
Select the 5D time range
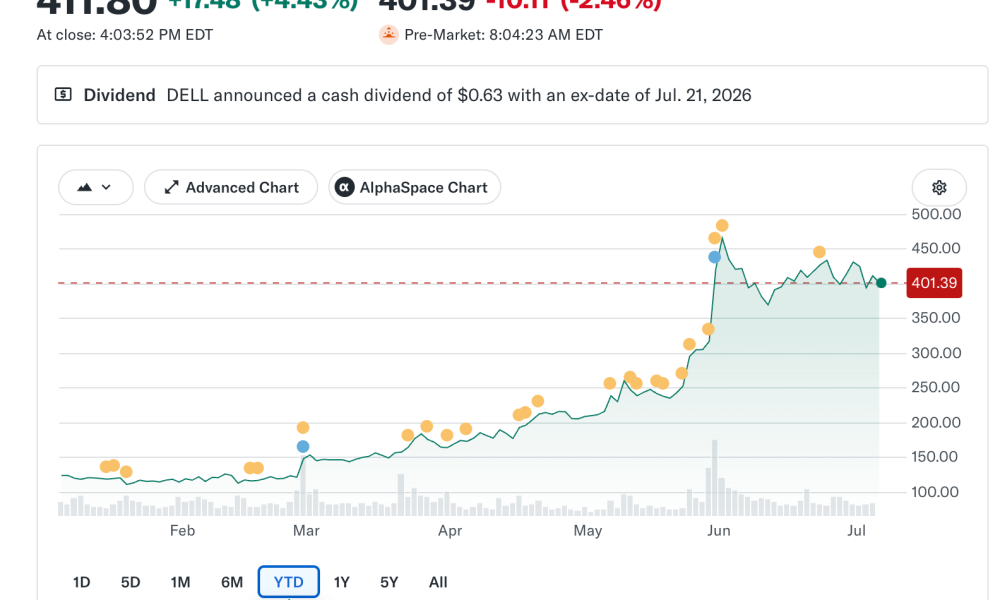coord(130,582)
